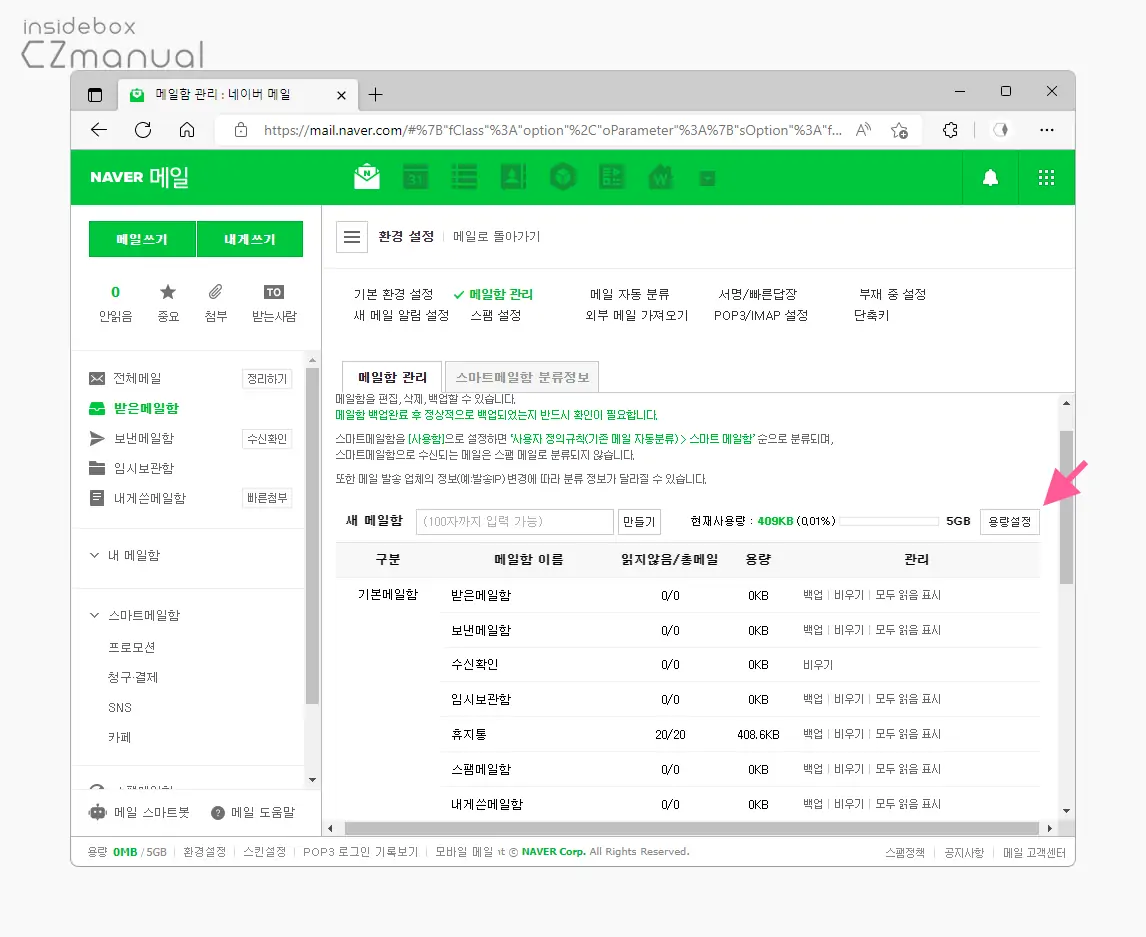
Task: Click the TO 받는사람 filter icon
Action: click(x=273, y=292)
